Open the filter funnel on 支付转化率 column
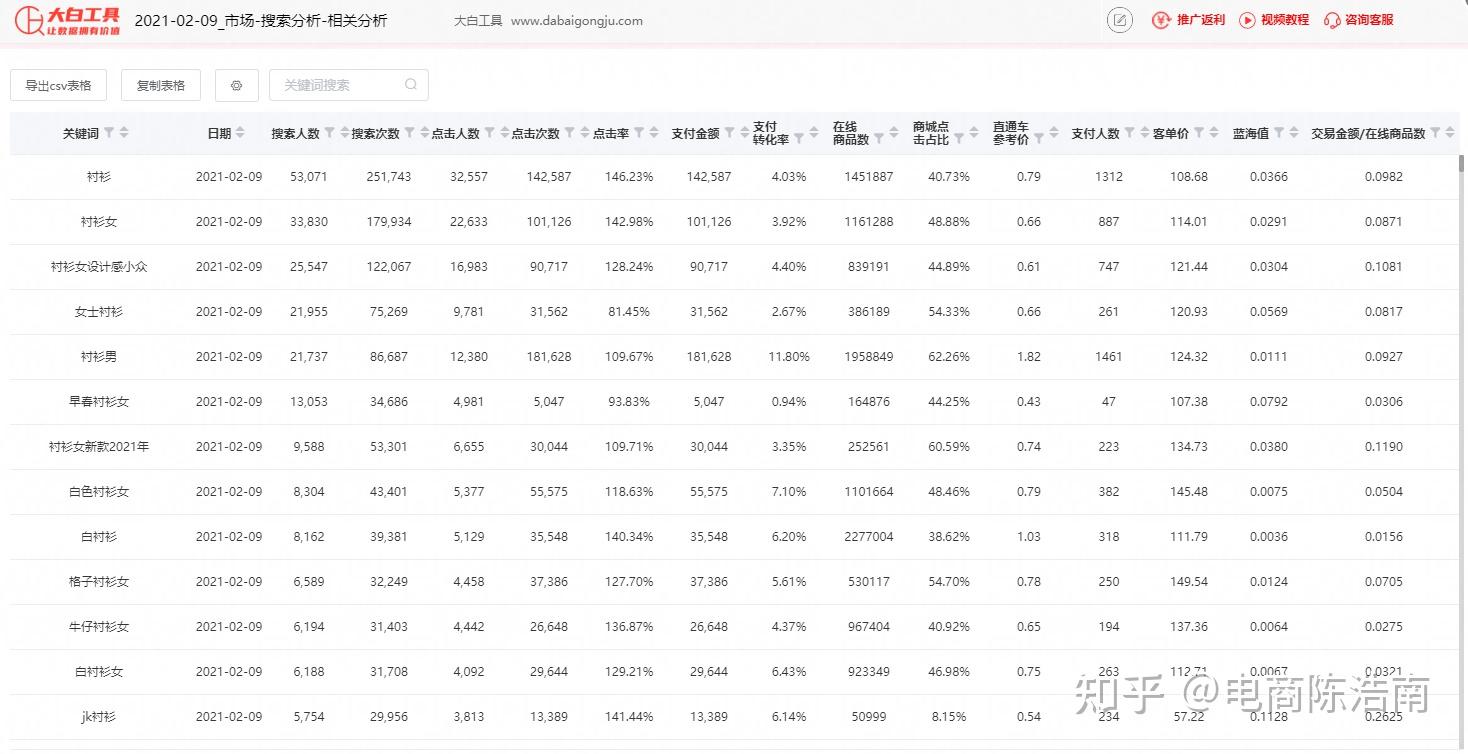The height and width of the screenshot is (754, 1468). coord(799,137)
